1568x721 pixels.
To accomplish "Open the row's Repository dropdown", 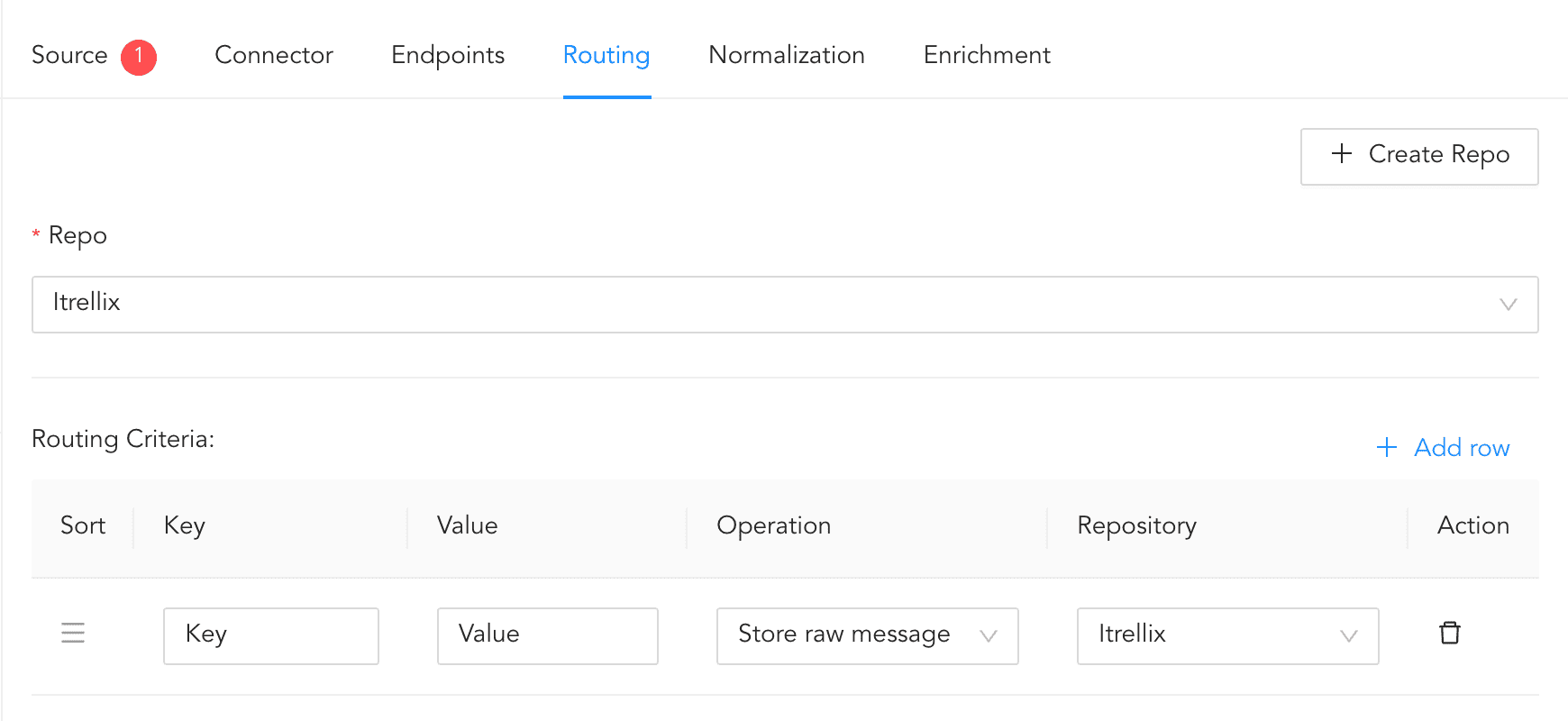I will pos(1226,636).
